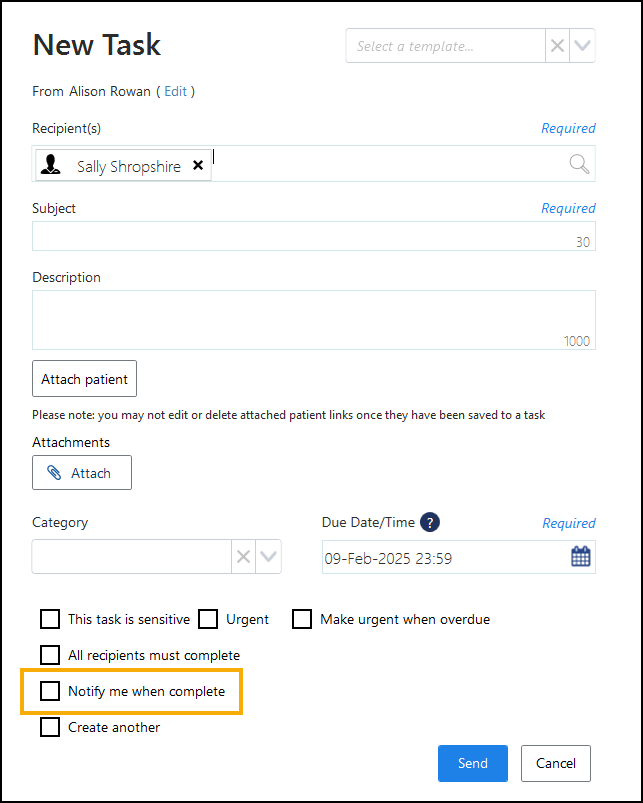The image size is (643, 803).
Task: Enable the Urgent checkbox
Action: pos(208,619)
